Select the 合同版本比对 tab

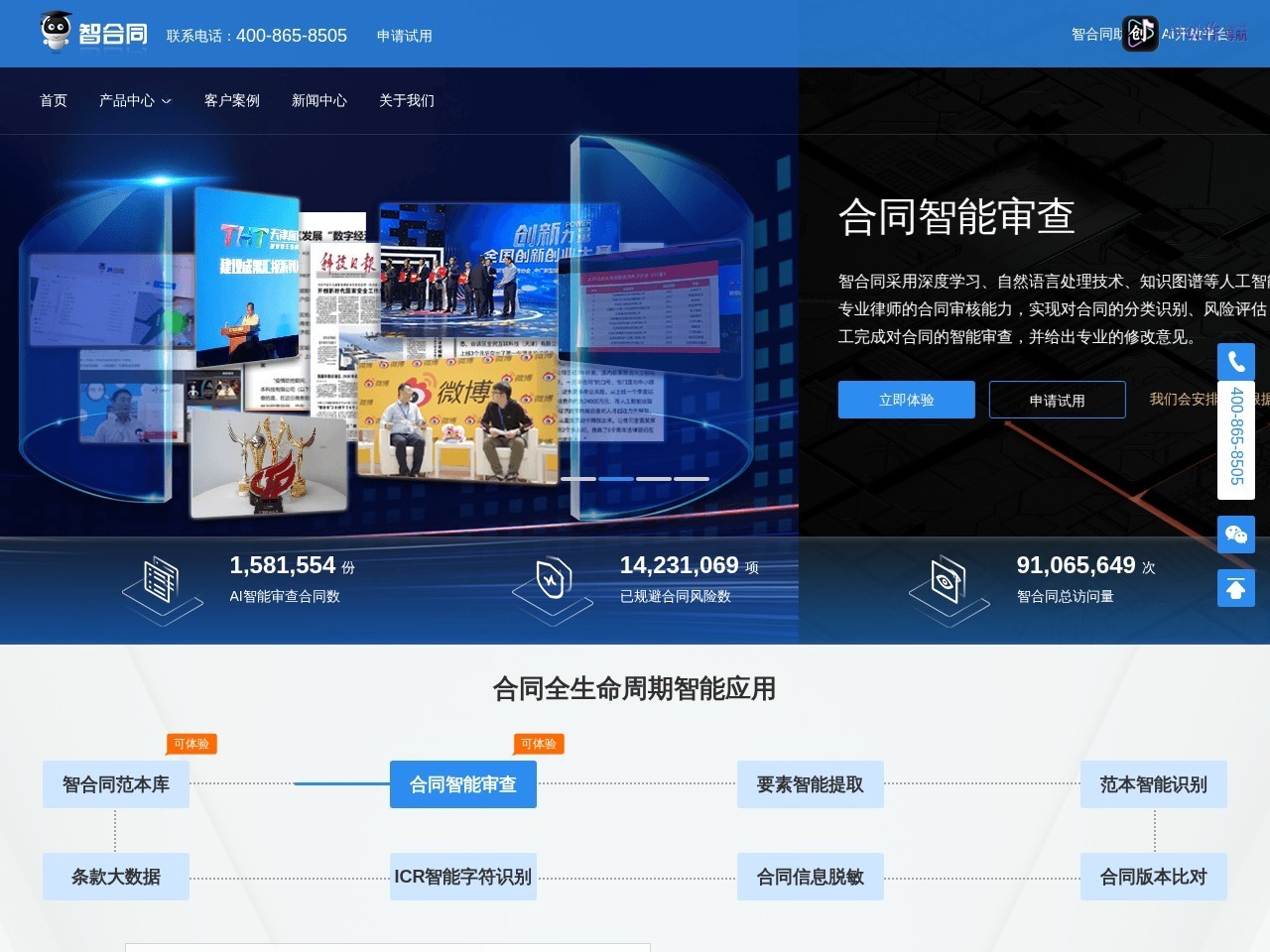[x=1154, y=877]
